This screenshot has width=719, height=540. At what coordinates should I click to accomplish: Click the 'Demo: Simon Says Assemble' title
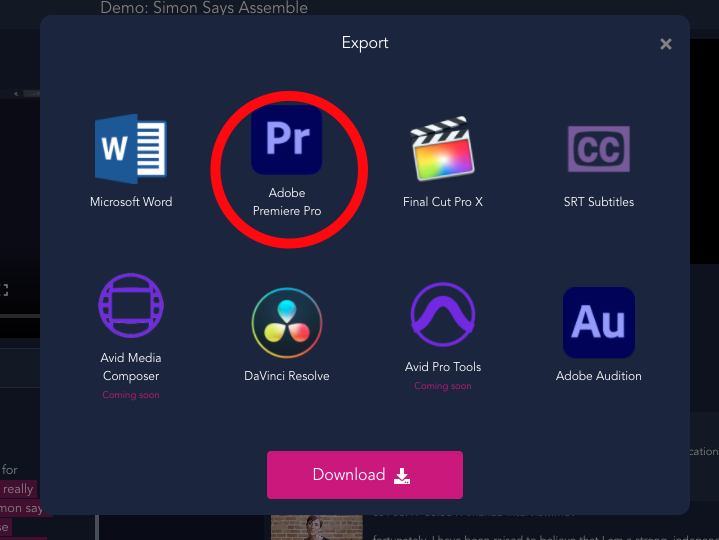pyautogui.click(x=204, y=7)
